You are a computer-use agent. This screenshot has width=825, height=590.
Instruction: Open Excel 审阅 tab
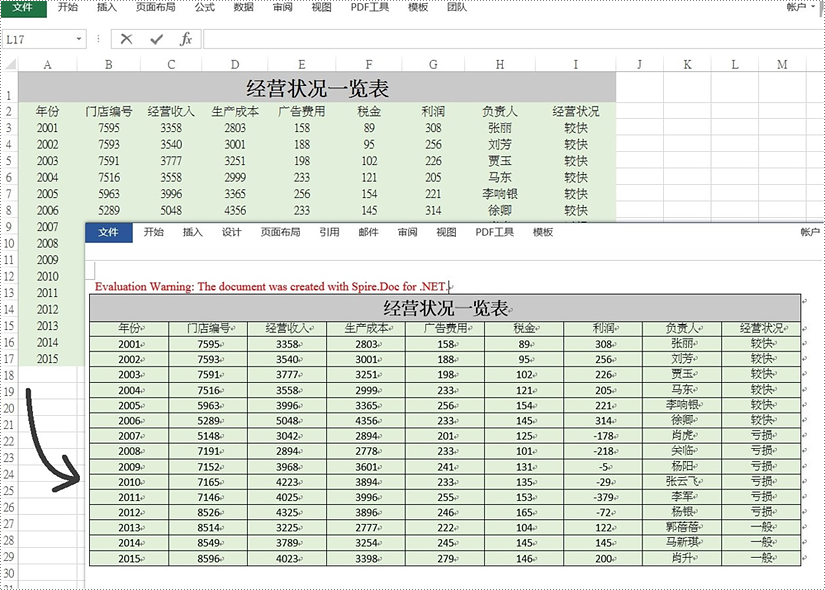(283, 7)
